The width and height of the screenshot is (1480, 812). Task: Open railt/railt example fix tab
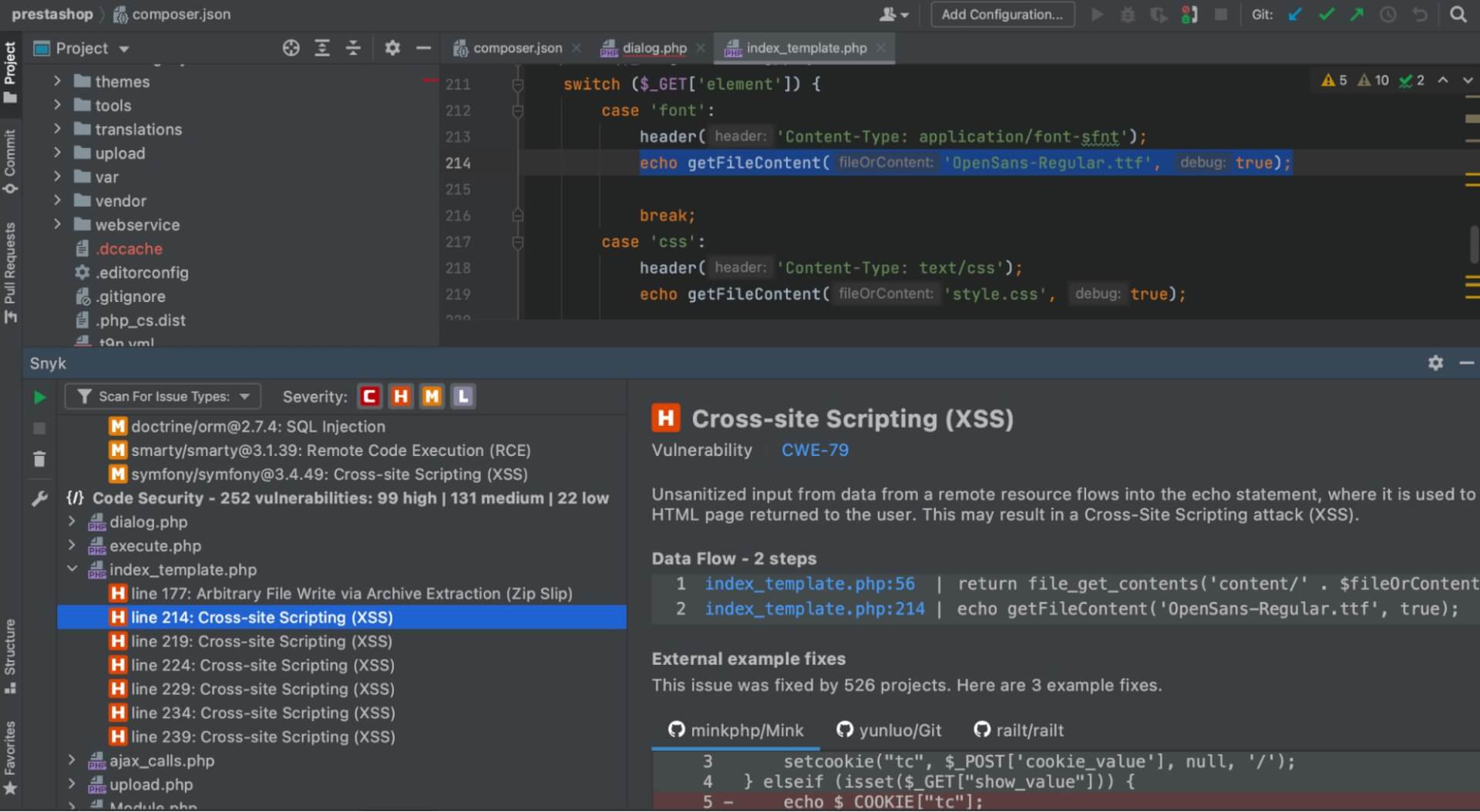[1018, 730]
